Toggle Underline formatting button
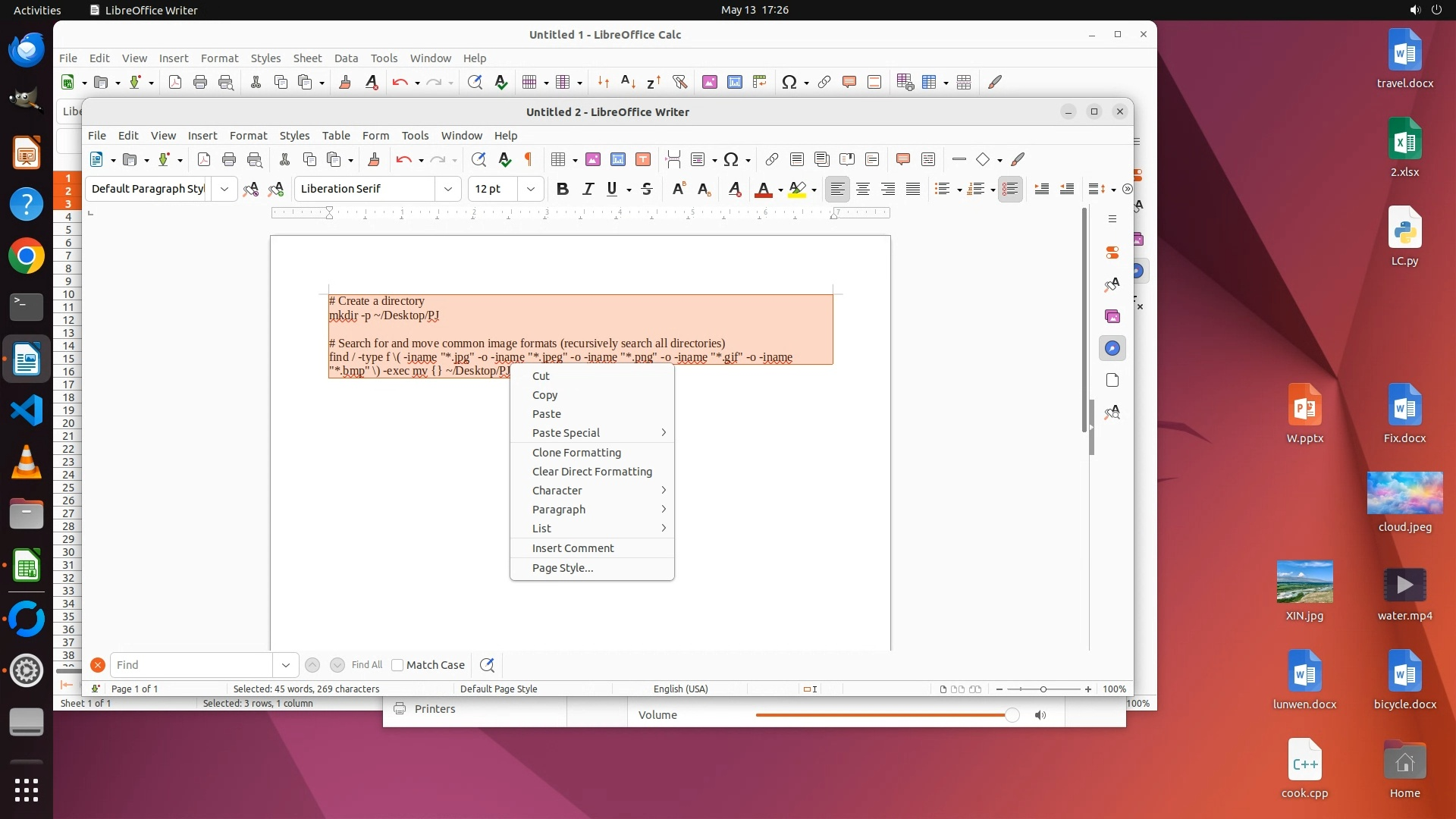 click(612, 189)
